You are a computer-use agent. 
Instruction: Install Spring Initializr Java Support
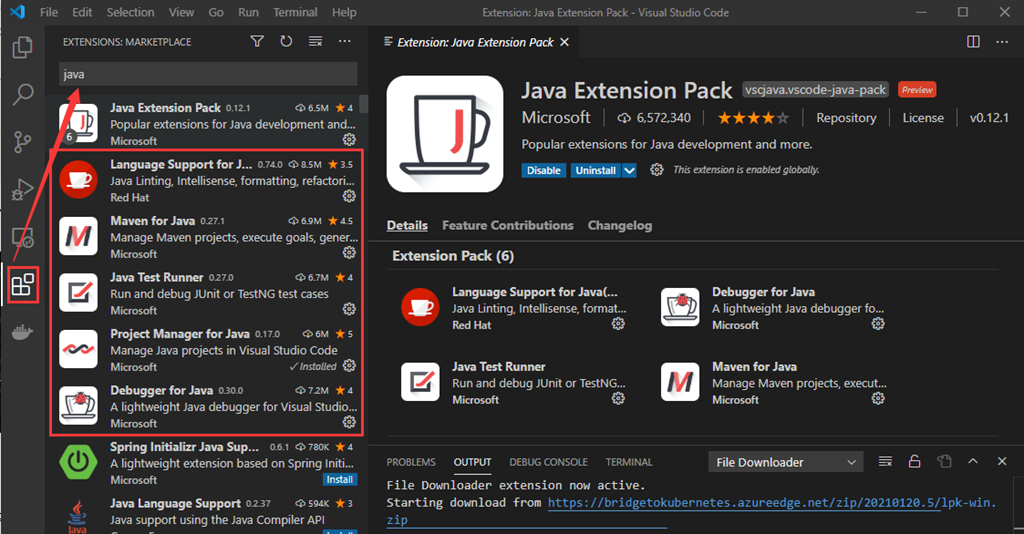(x=340, y=479)
